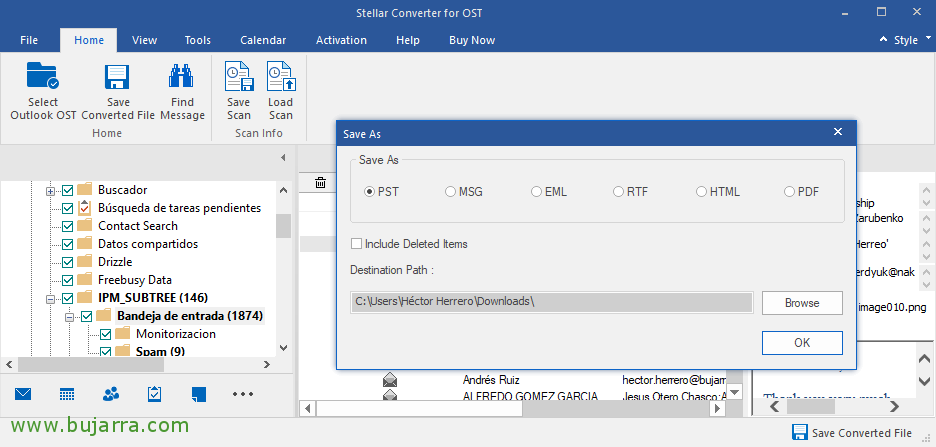The width and height of the screenshot is (936, 447).
Task: Switch to the mail view icon
Action: click(x=23, y=394)
